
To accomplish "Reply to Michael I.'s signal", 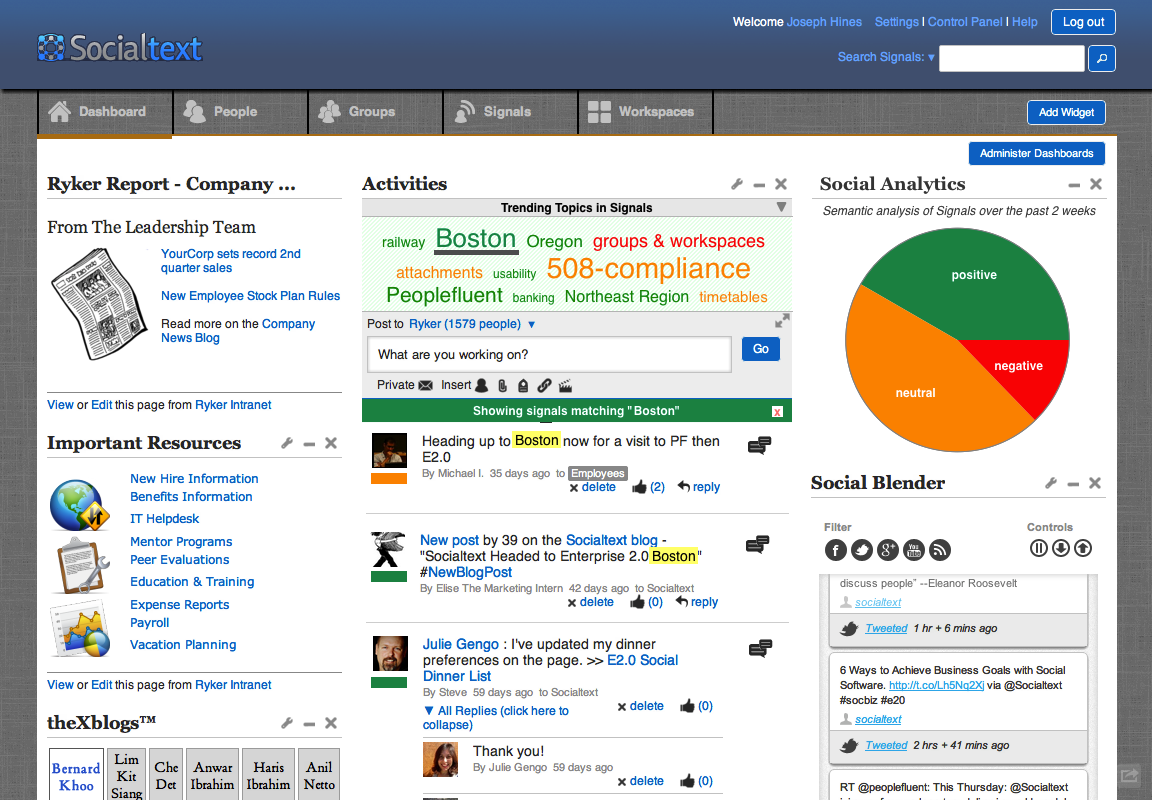I will click(x=699, y=486).
